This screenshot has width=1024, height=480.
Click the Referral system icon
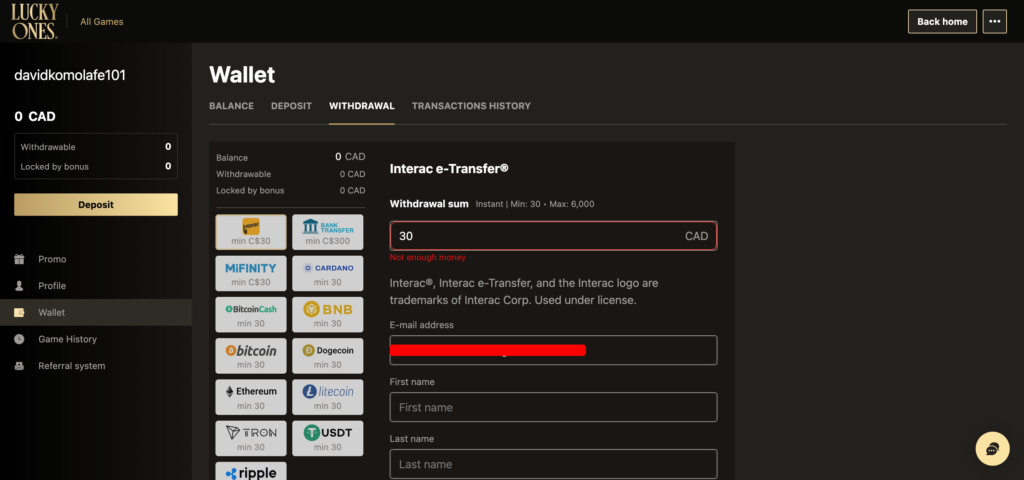pyautogui.click(x=19, y=366)
